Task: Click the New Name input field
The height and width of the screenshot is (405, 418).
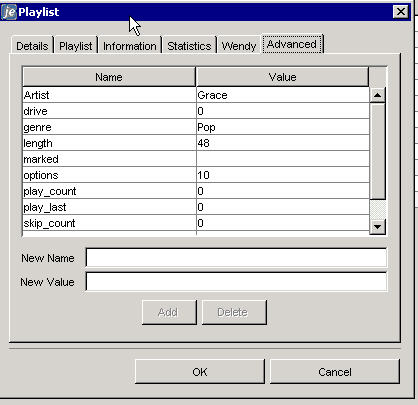Action: (236, 258)
